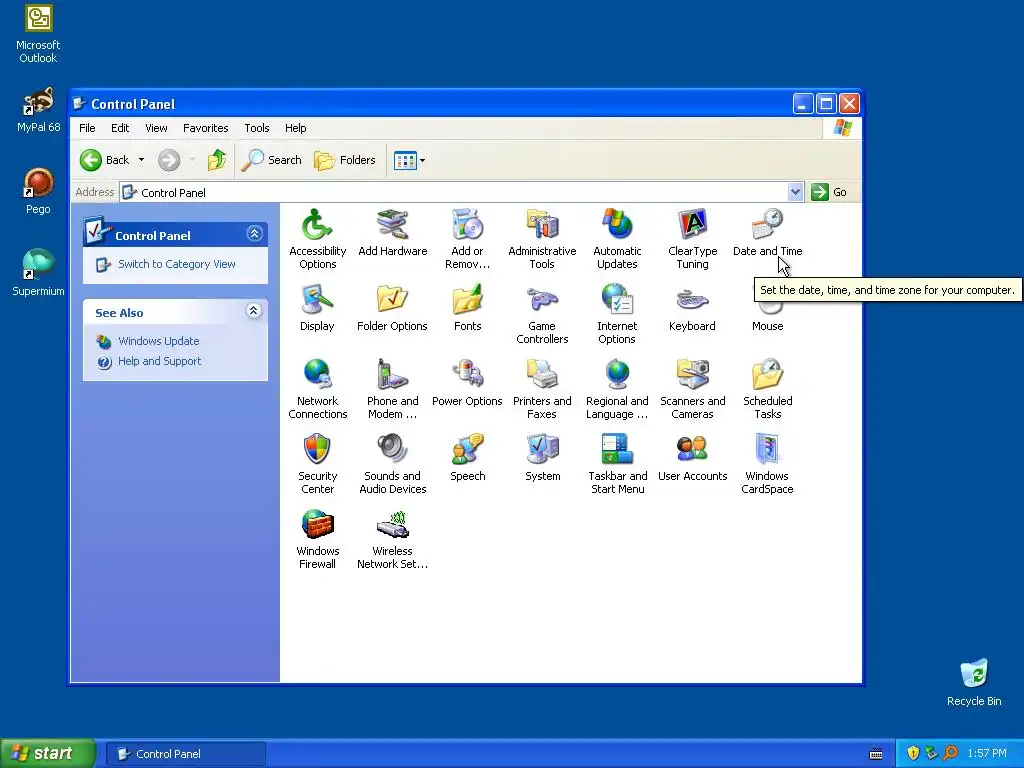Select the Recycle Bin icon
The width and height of the screenshot is (1024, 768).
(974, 682)
